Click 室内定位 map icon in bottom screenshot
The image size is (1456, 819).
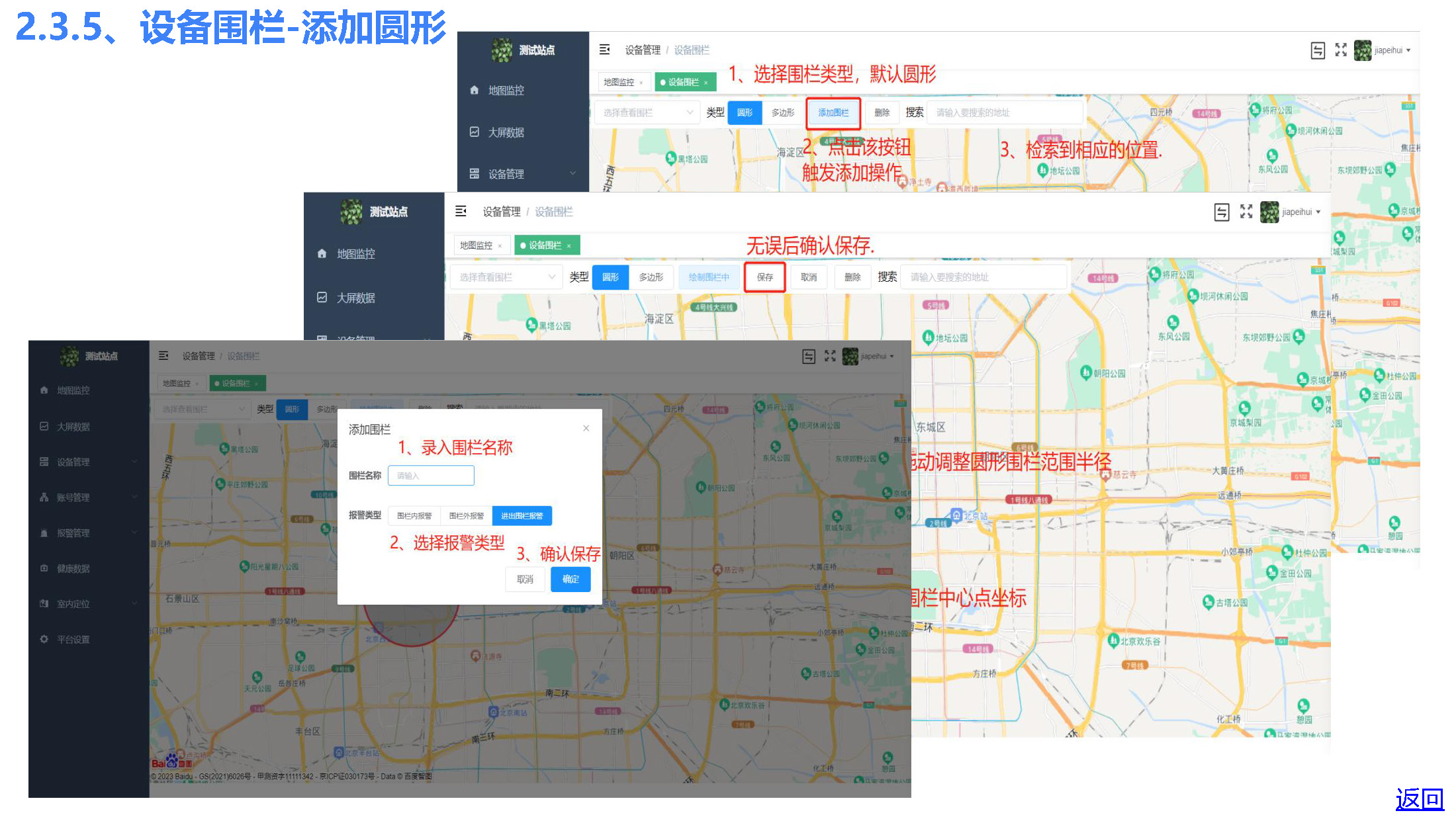pos(44,603)
